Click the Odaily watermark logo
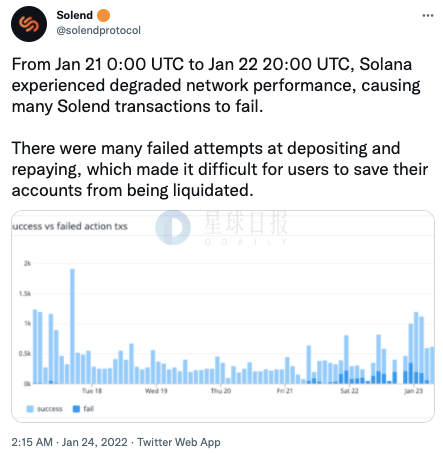Viewport: 443px width, 455px height. 173,228
